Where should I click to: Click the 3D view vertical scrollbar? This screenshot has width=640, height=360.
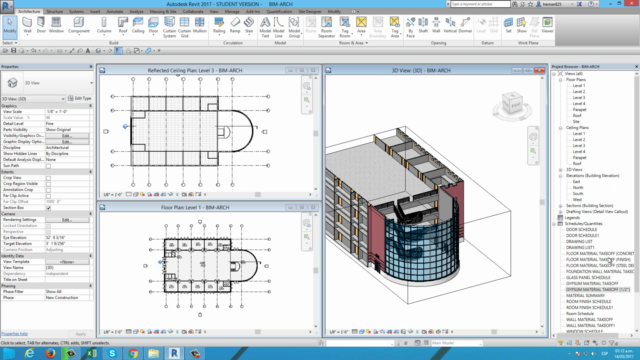coord(542,202)
